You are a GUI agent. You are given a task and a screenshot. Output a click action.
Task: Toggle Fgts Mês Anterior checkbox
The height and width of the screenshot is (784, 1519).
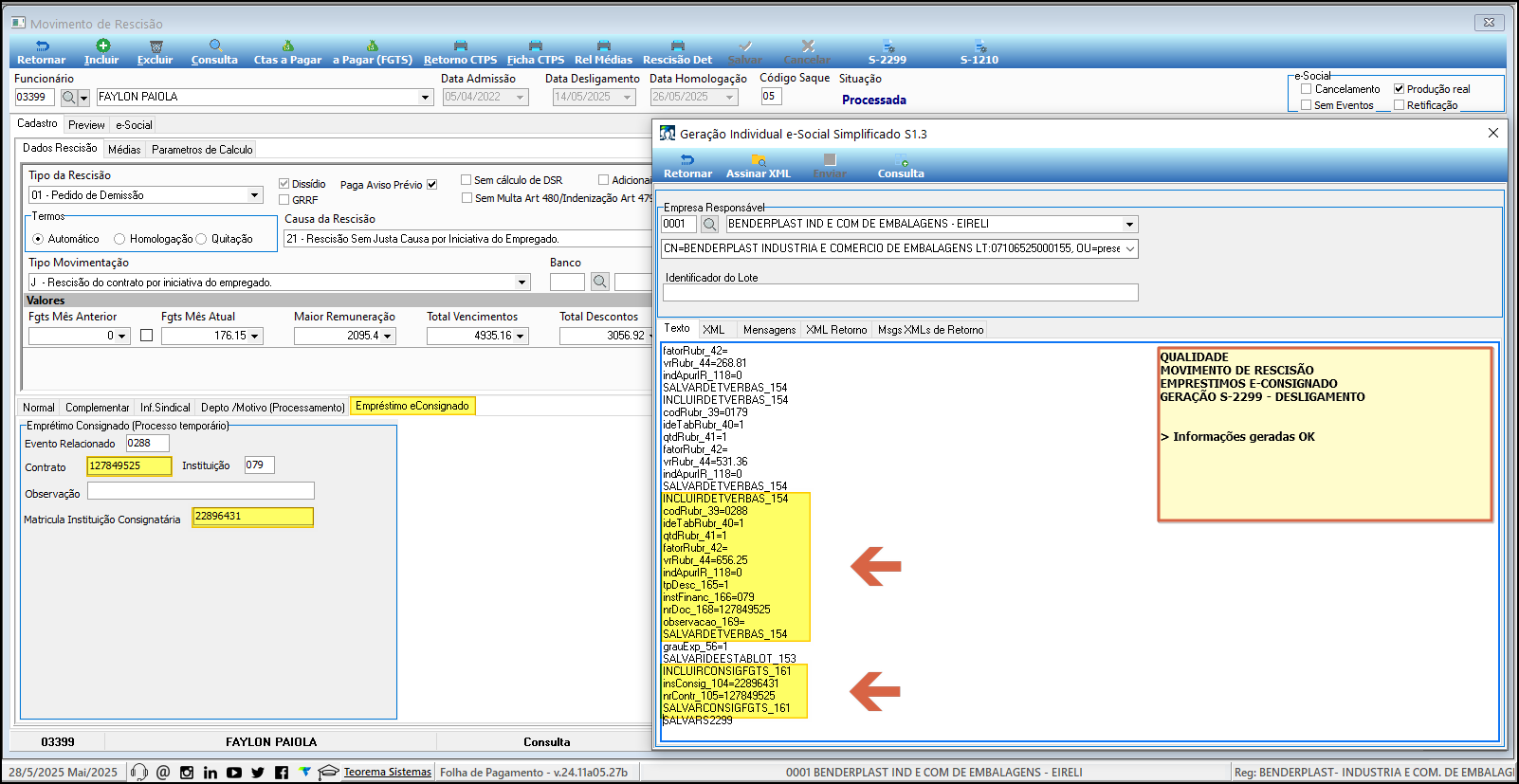pyautogui.click(x=146, y=336)
